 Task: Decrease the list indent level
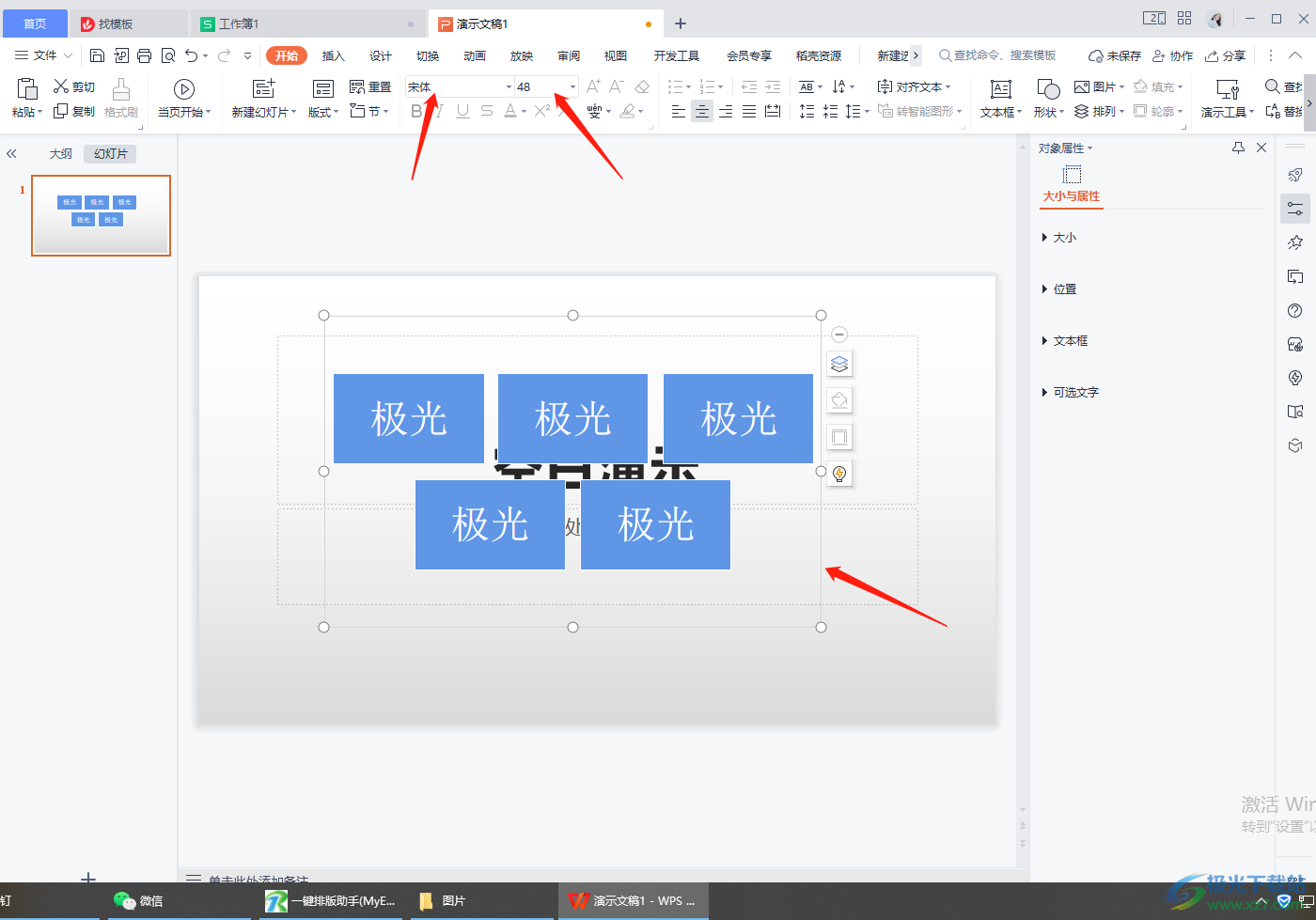[749, 86]
